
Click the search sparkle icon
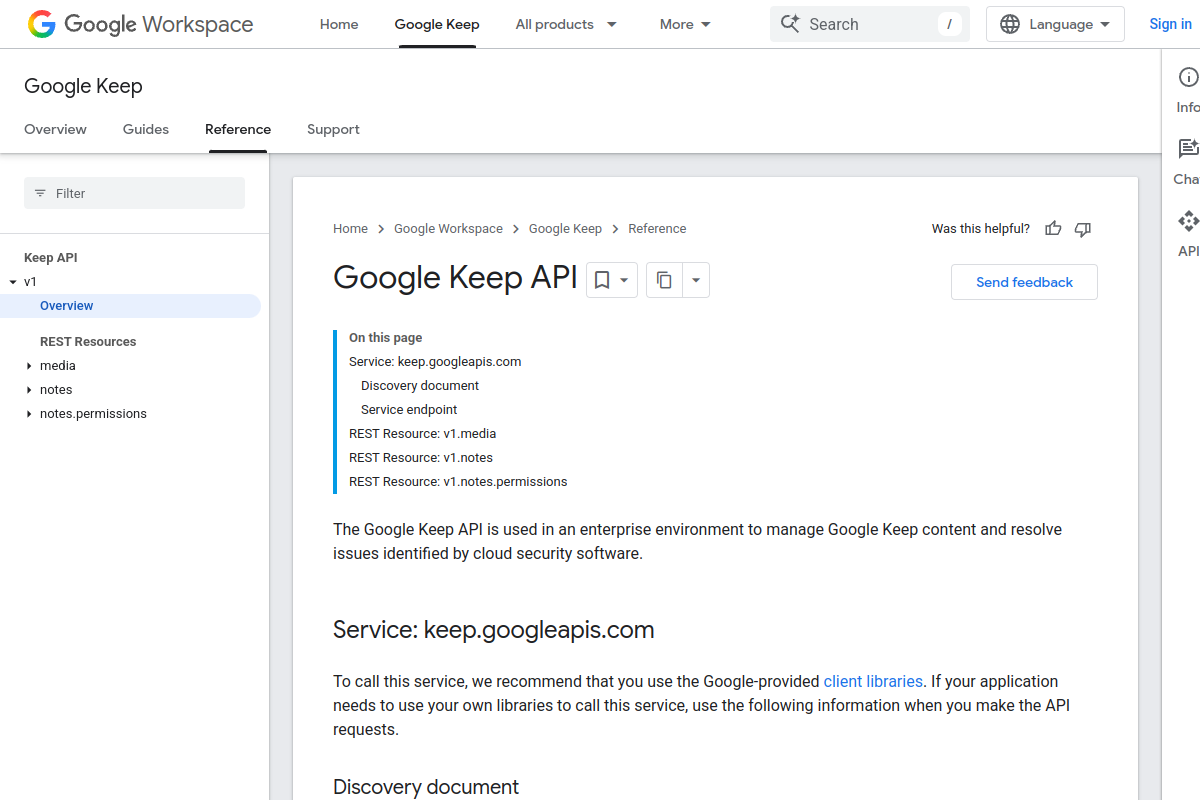pyautogui.click(x=790, y=24)
